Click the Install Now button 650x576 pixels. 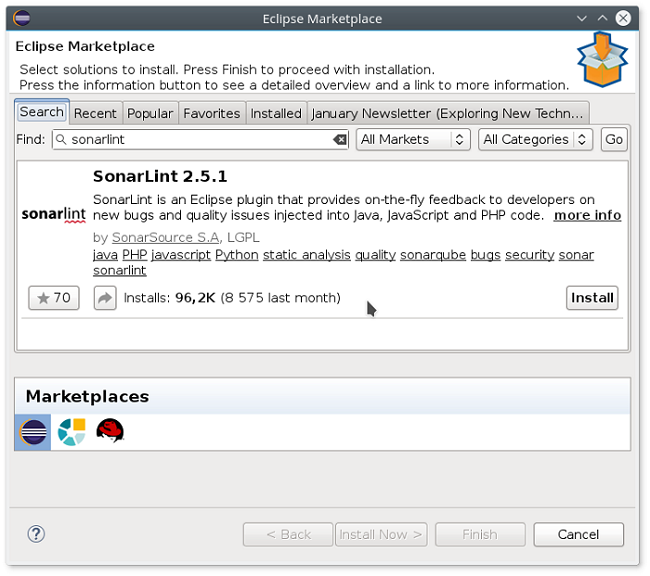point(381,535)
